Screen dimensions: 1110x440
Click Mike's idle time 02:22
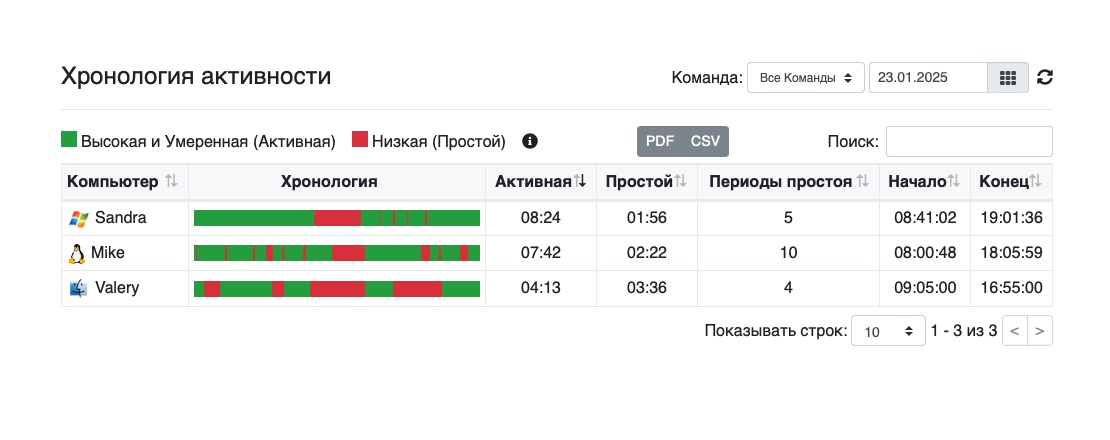[647, 253]
